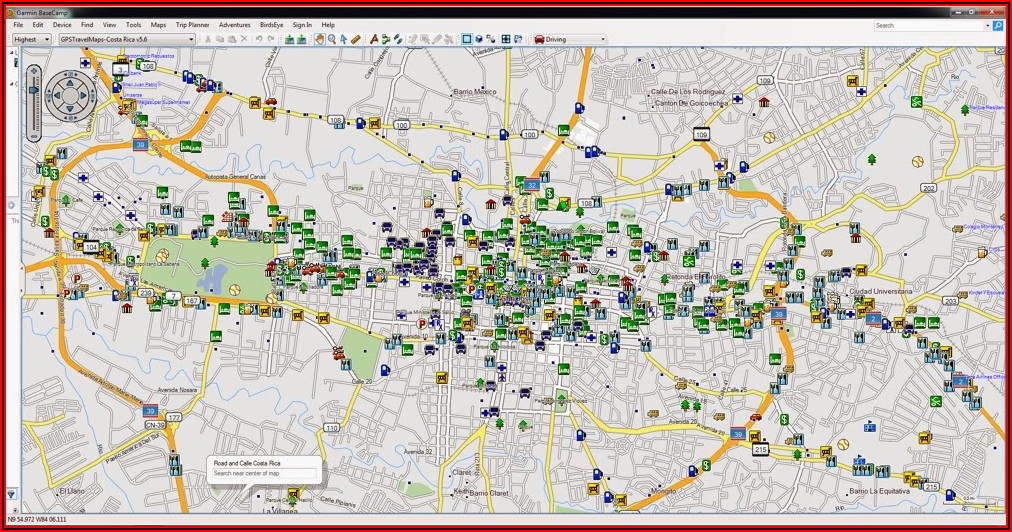This screenshot has height=532, width=1012.
Task: Click the New Route tool icon
Action: 386,39
